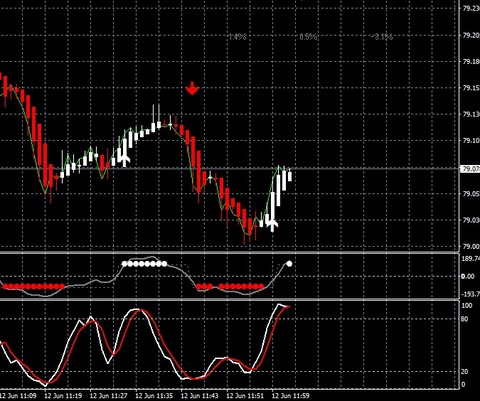Click the 12 Jun 11:59 time label
480x401 pixels.
click(x=290, y=396)
